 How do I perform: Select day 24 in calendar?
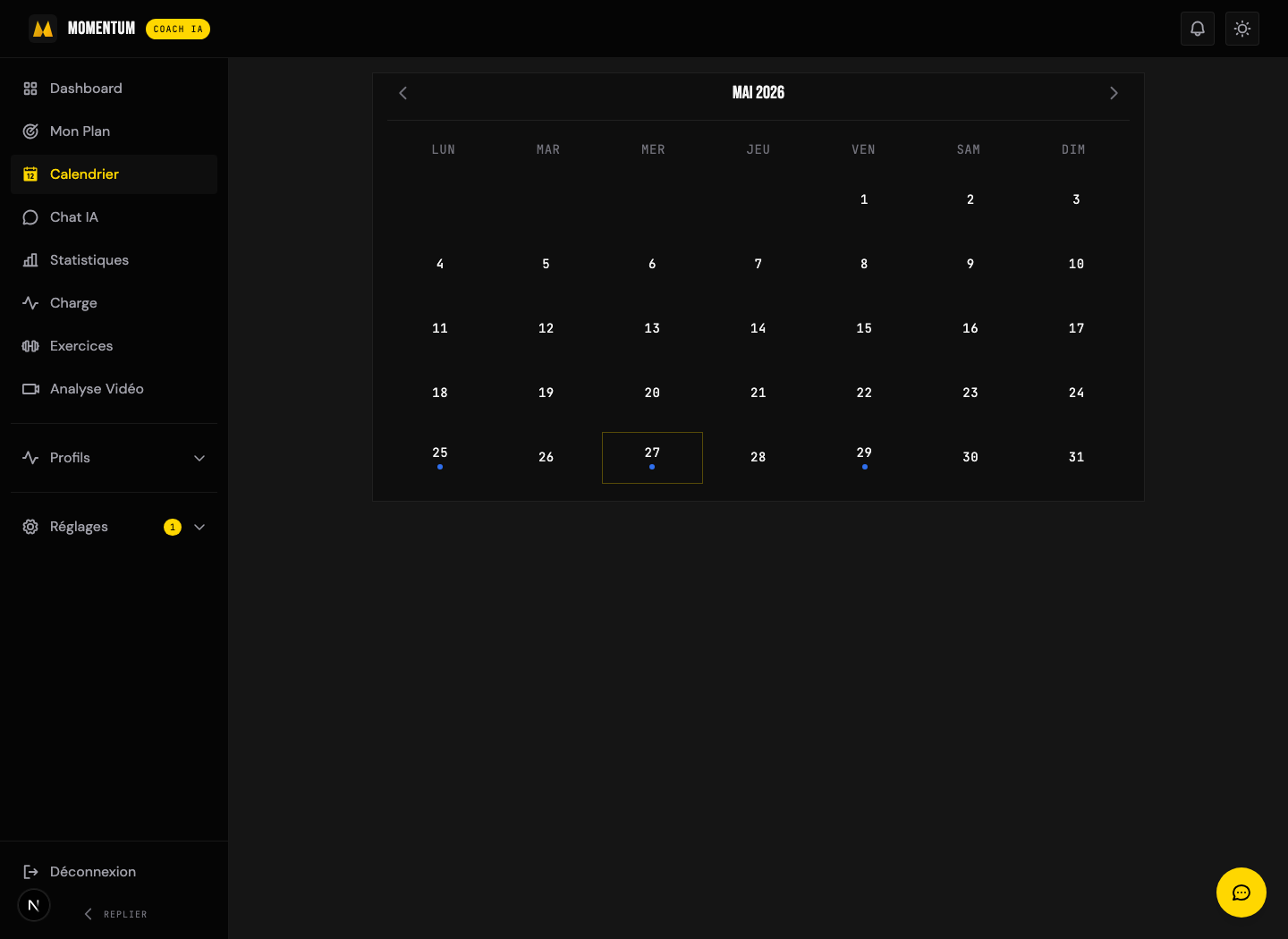(x=1076, y=393)
